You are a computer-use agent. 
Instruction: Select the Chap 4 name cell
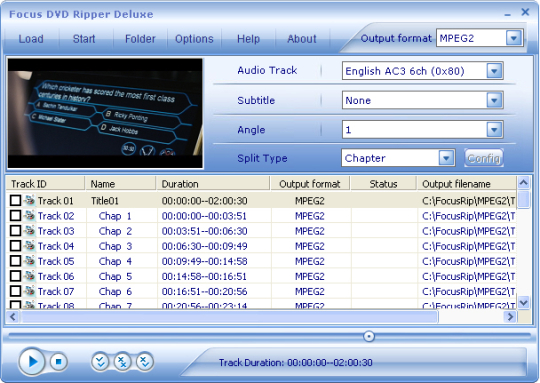click(x=115, y=261)
